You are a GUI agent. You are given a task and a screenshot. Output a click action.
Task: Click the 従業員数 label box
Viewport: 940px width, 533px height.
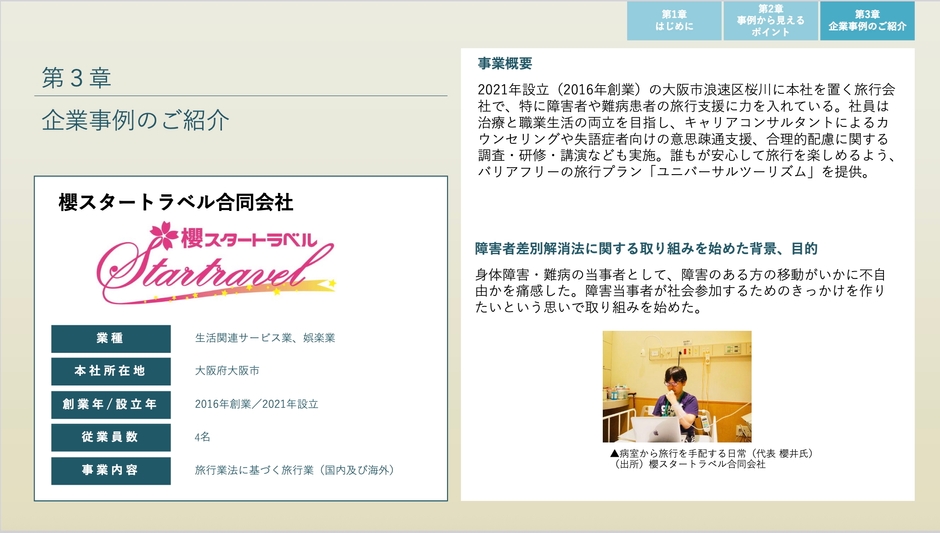(111, 438)
